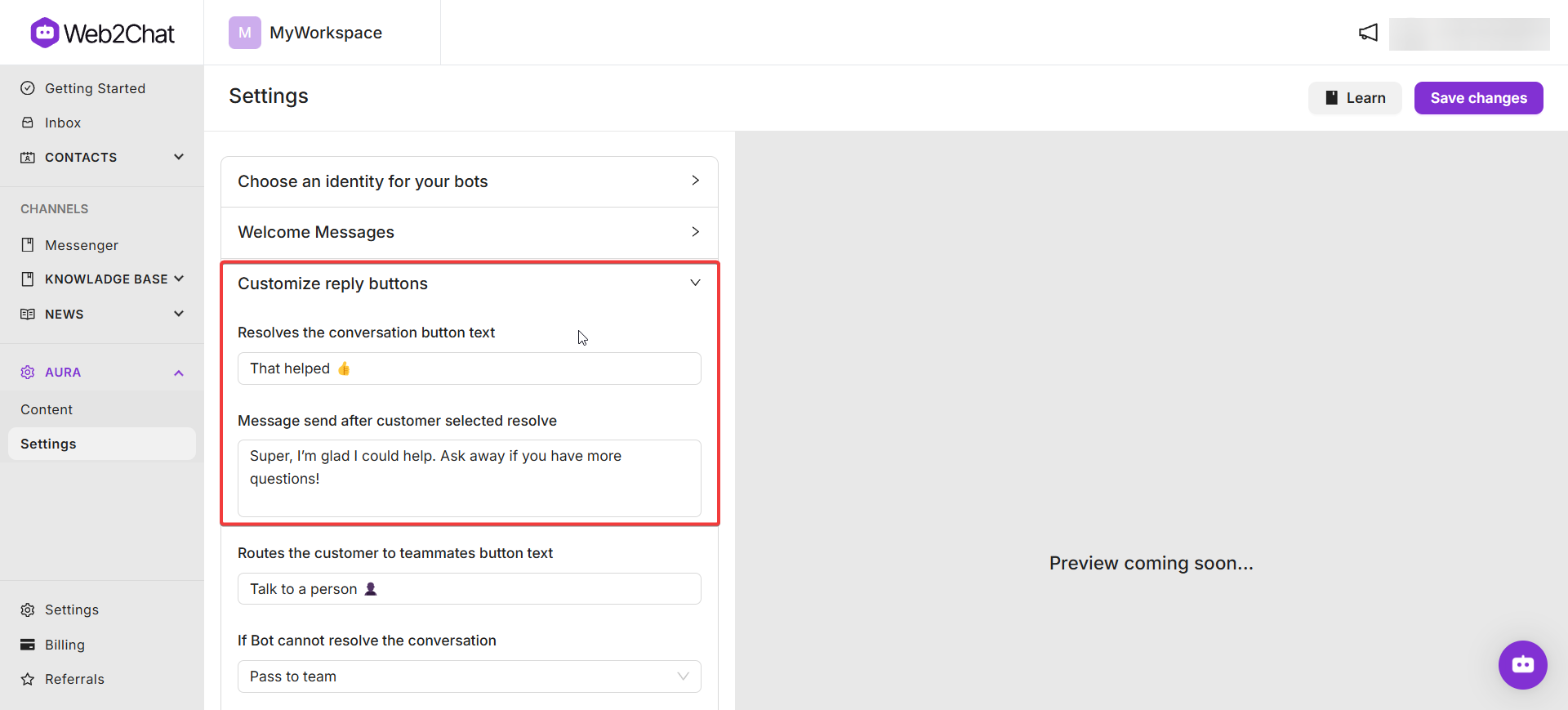
Task: Expand the Welcome Messages section
Action: click(x=470, y=232)
